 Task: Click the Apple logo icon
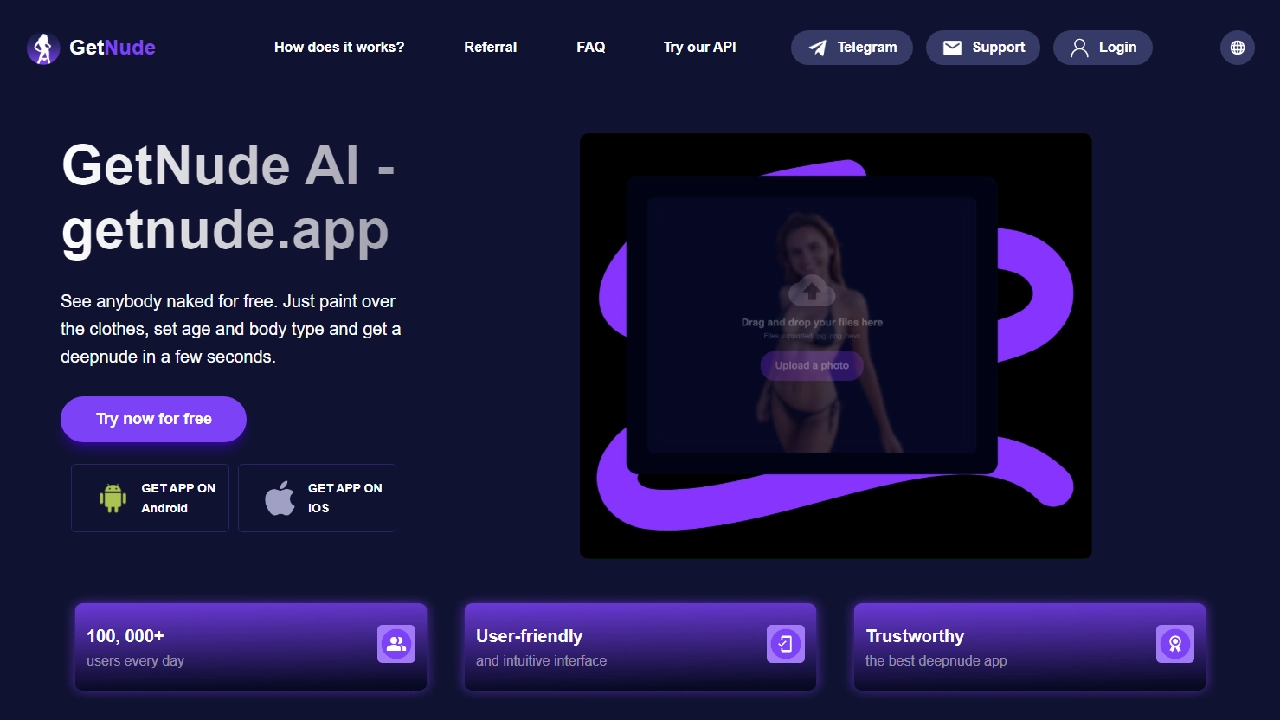[x=279, y=497]
